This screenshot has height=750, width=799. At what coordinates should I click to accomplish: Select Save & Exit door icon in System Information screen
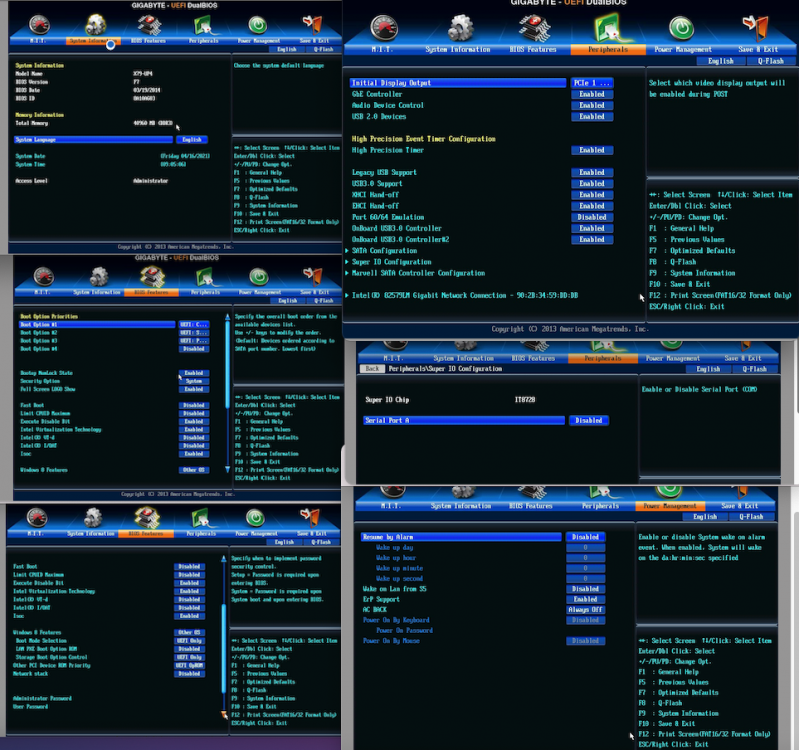312,24
